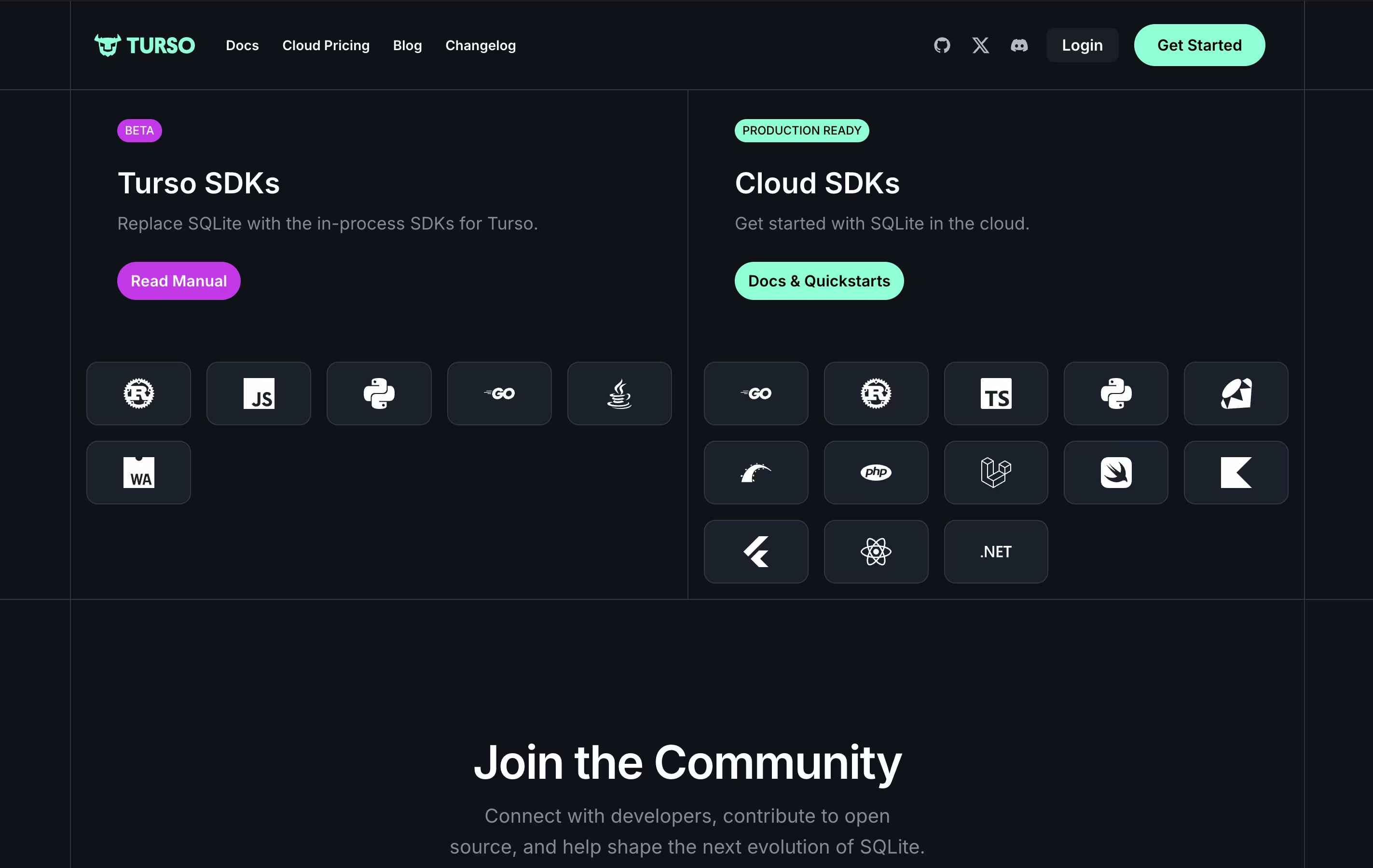
Task: Choose the Flutter SDK tile
Action: [x=756, y=552]
